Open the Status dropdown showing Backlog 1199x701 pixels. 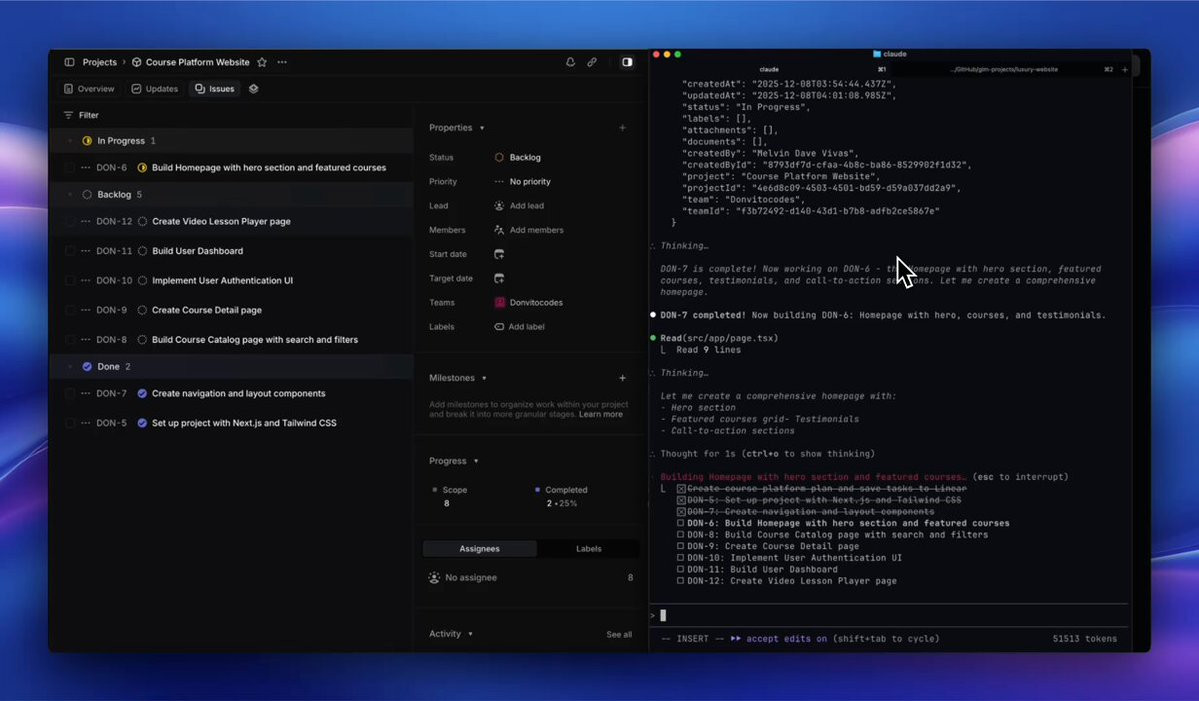[518, 157]
